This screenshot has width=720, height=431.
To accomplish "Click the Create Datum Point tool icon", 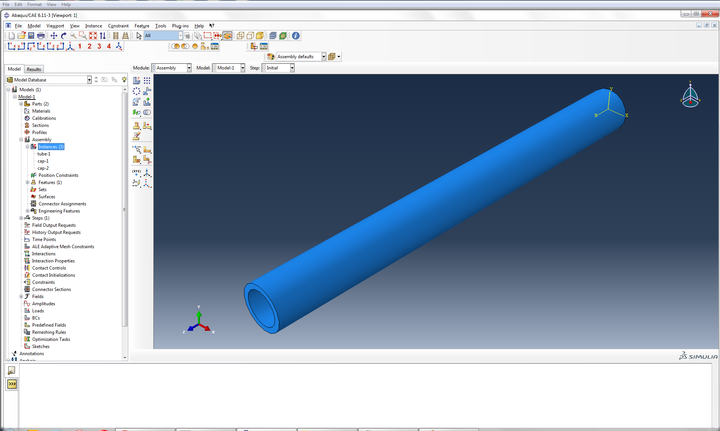I will point(136,173).
